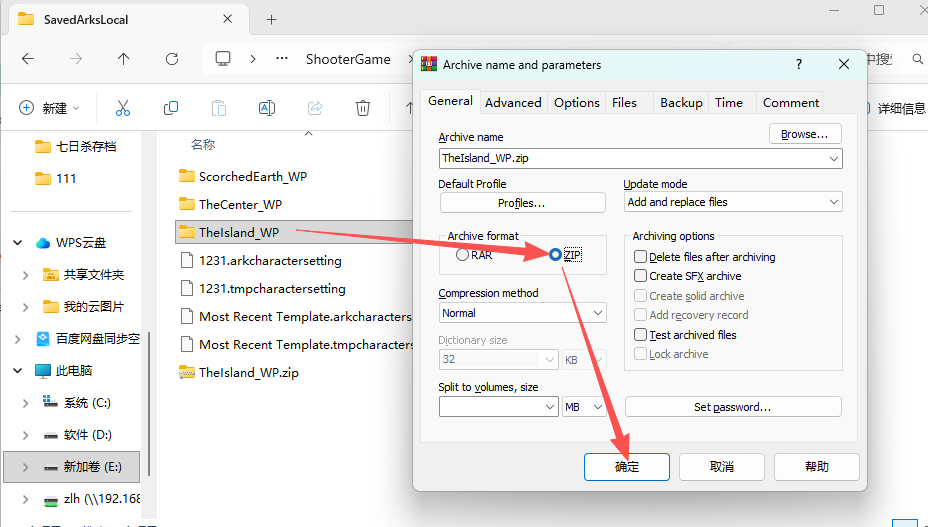
Task: Go back with the left arrow button
Action: click(28, 59)
